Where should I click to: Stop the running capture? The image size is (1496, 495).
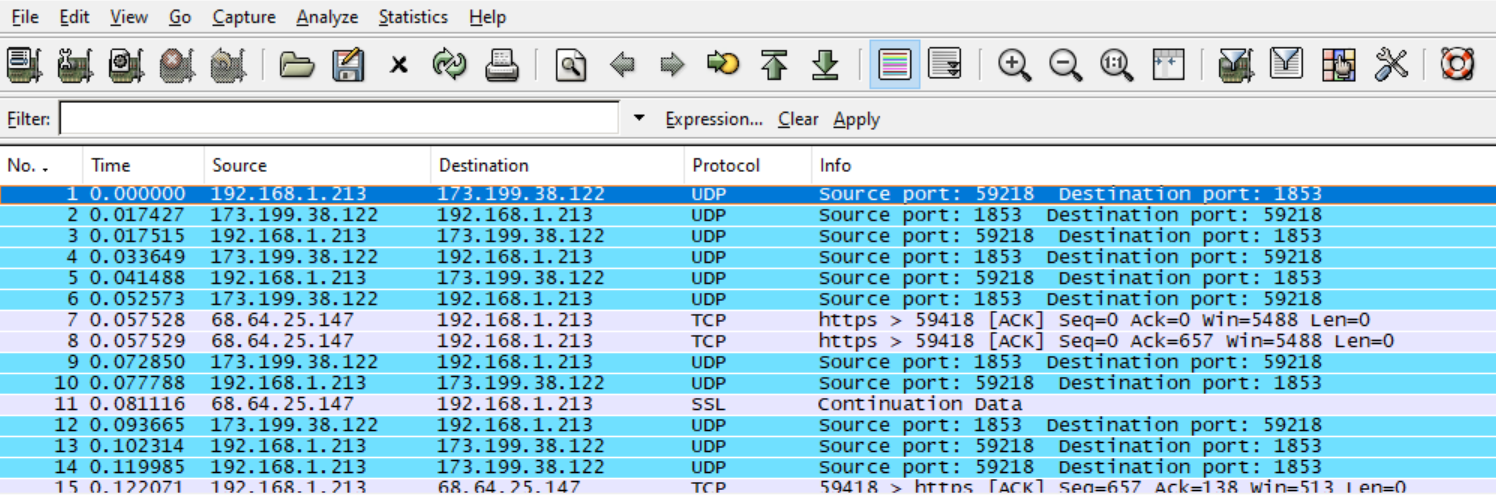point(177,66)
